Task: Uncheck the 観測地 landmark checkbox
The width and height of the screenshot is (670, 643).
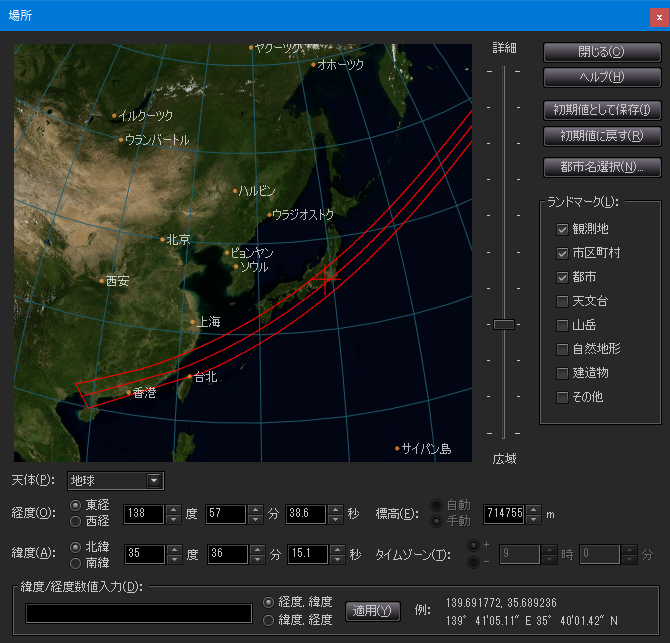Action: pos(563,229)
